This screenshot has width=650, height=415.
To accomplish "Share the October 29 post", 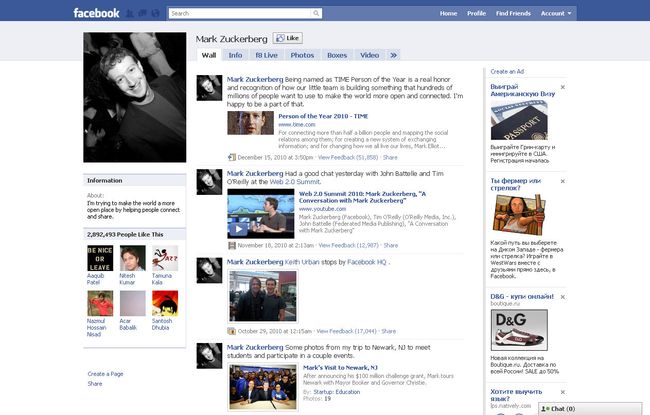I will point(388,331).
